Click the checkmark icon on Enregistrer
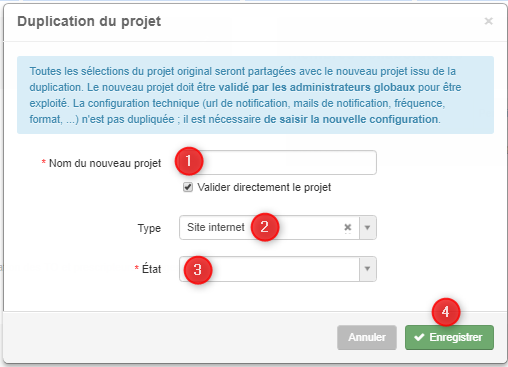508x367 pixels. point(419,337)
